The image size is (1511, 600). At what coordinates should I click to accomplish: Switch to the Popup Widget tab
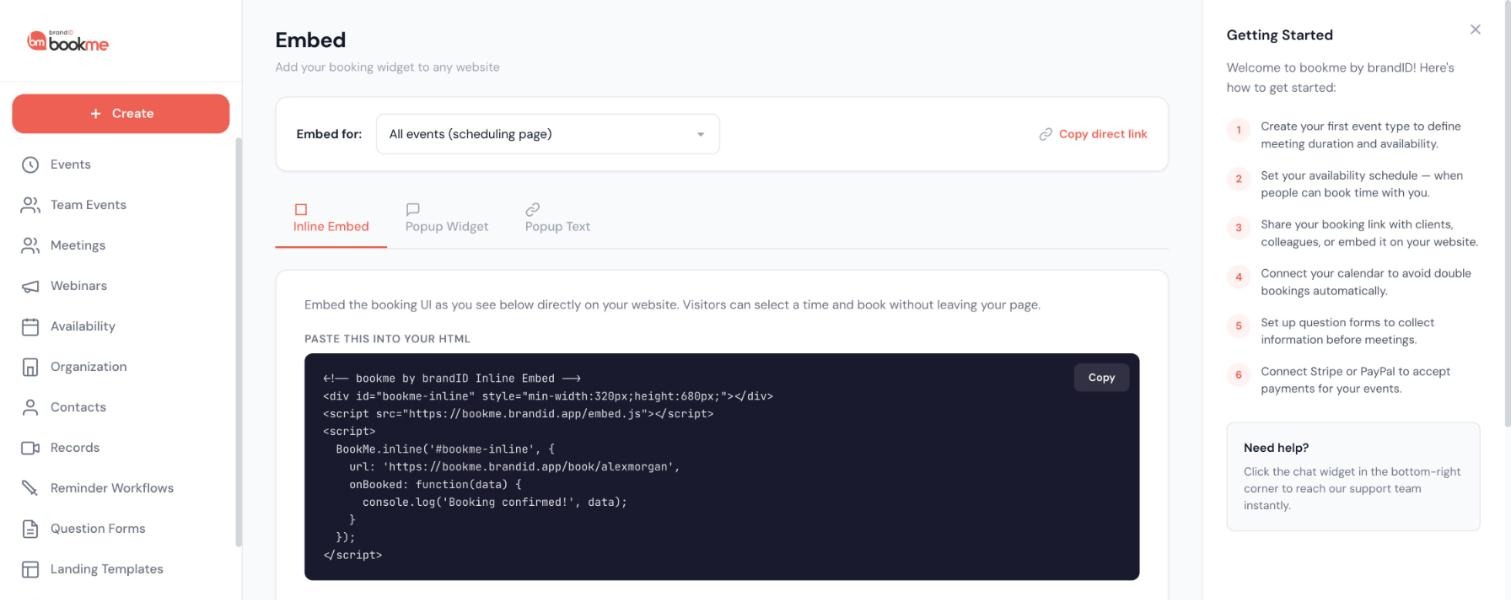point(447,218)
